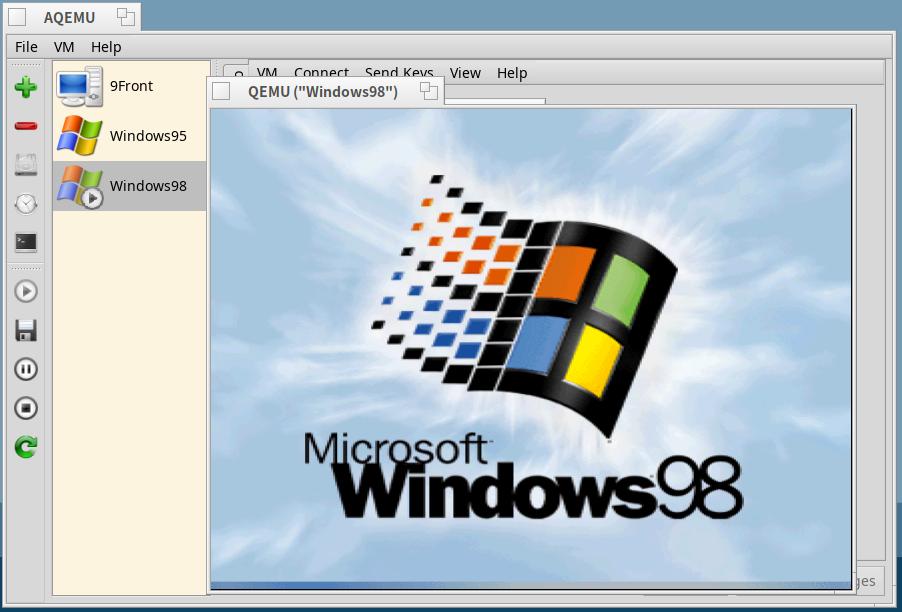The image size is (902, 612).
Task: Open the Help menu of the QEMU window
Action: click(514, 73)
